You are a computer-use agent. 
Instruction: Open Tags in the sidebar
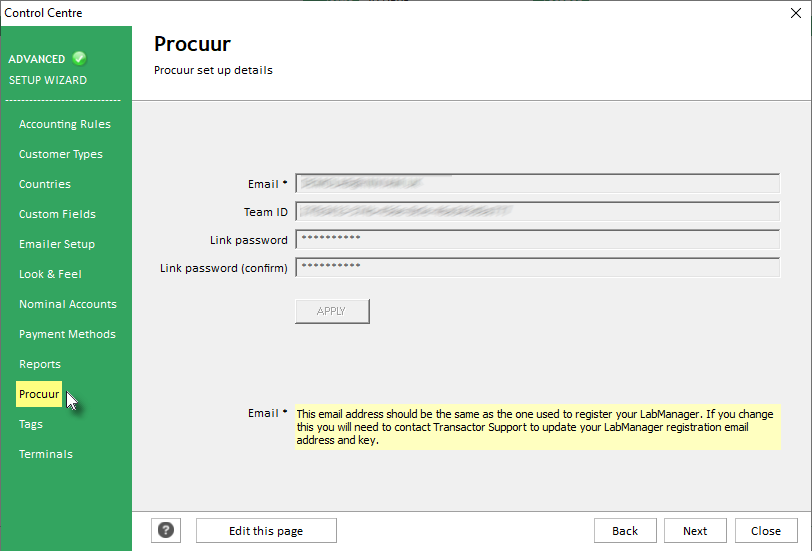point(31,424)
